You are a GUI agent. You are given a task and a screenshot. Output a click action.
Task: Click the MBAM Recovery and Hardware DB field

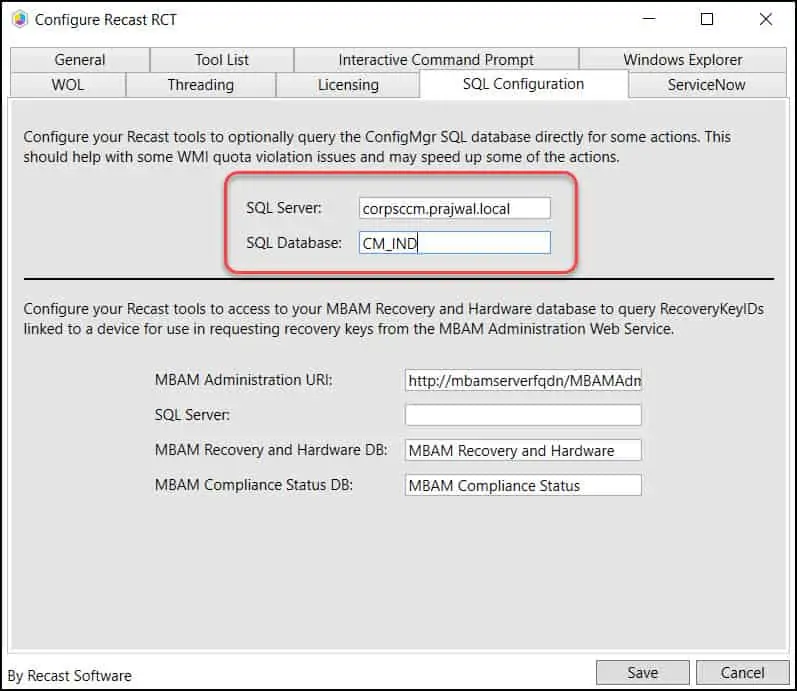pyautogui.click(x=523, y=450)
